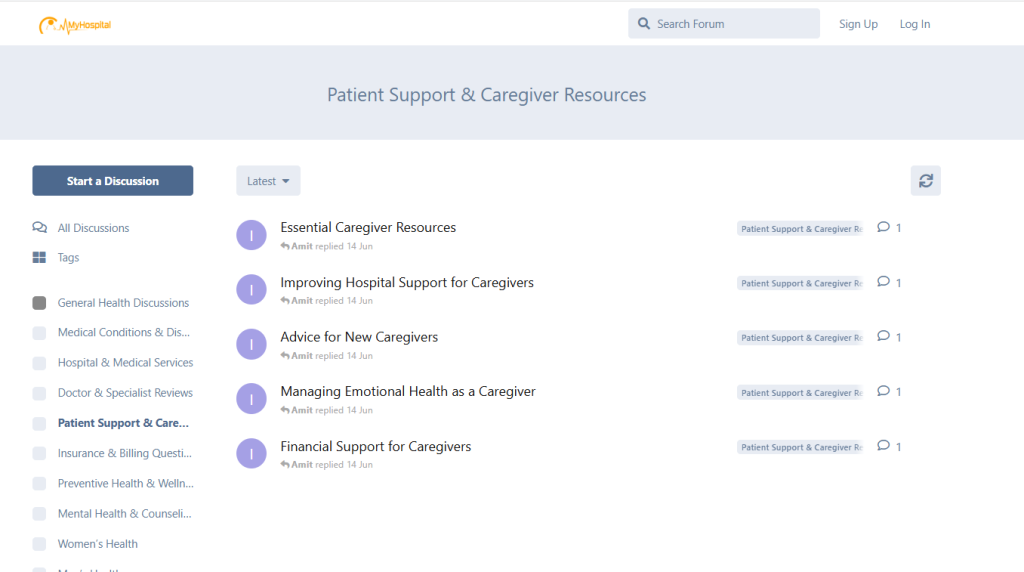Click the refresh discussions icon button
Image resolution: width=1024 pixels, height=572 pixels.
pos(925,181)
